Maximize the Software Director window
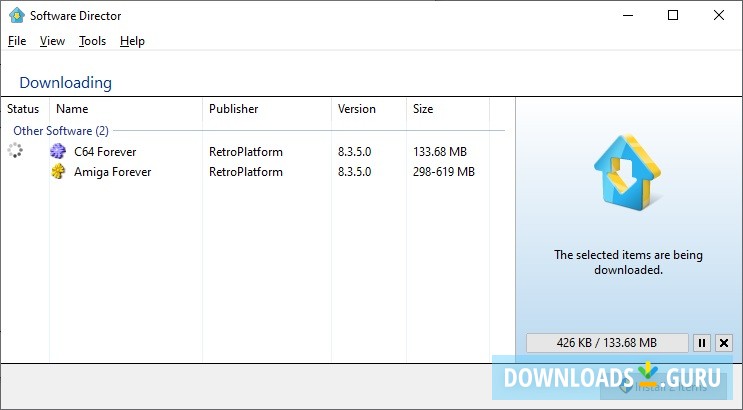This screenshot has width=743, height=410. coord(673,15)
